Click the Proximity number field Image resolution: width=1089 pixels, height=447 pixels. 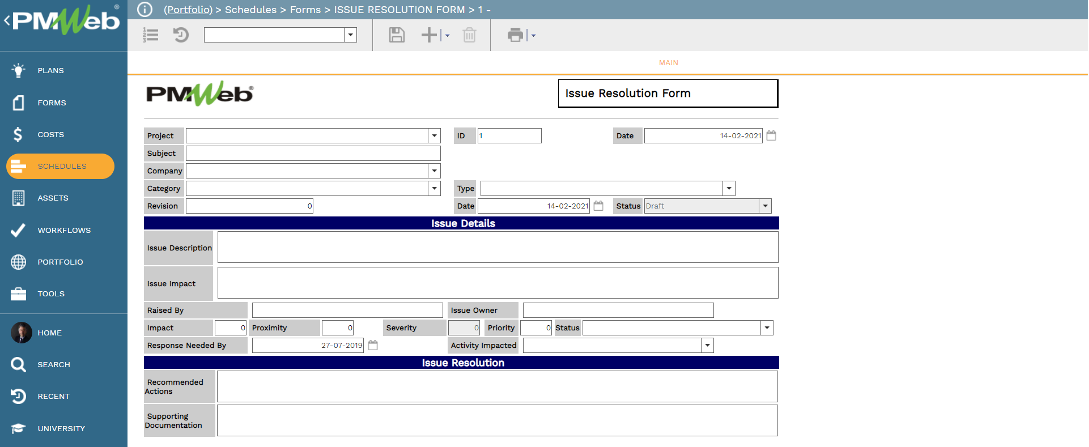click(x=338, y=328)
